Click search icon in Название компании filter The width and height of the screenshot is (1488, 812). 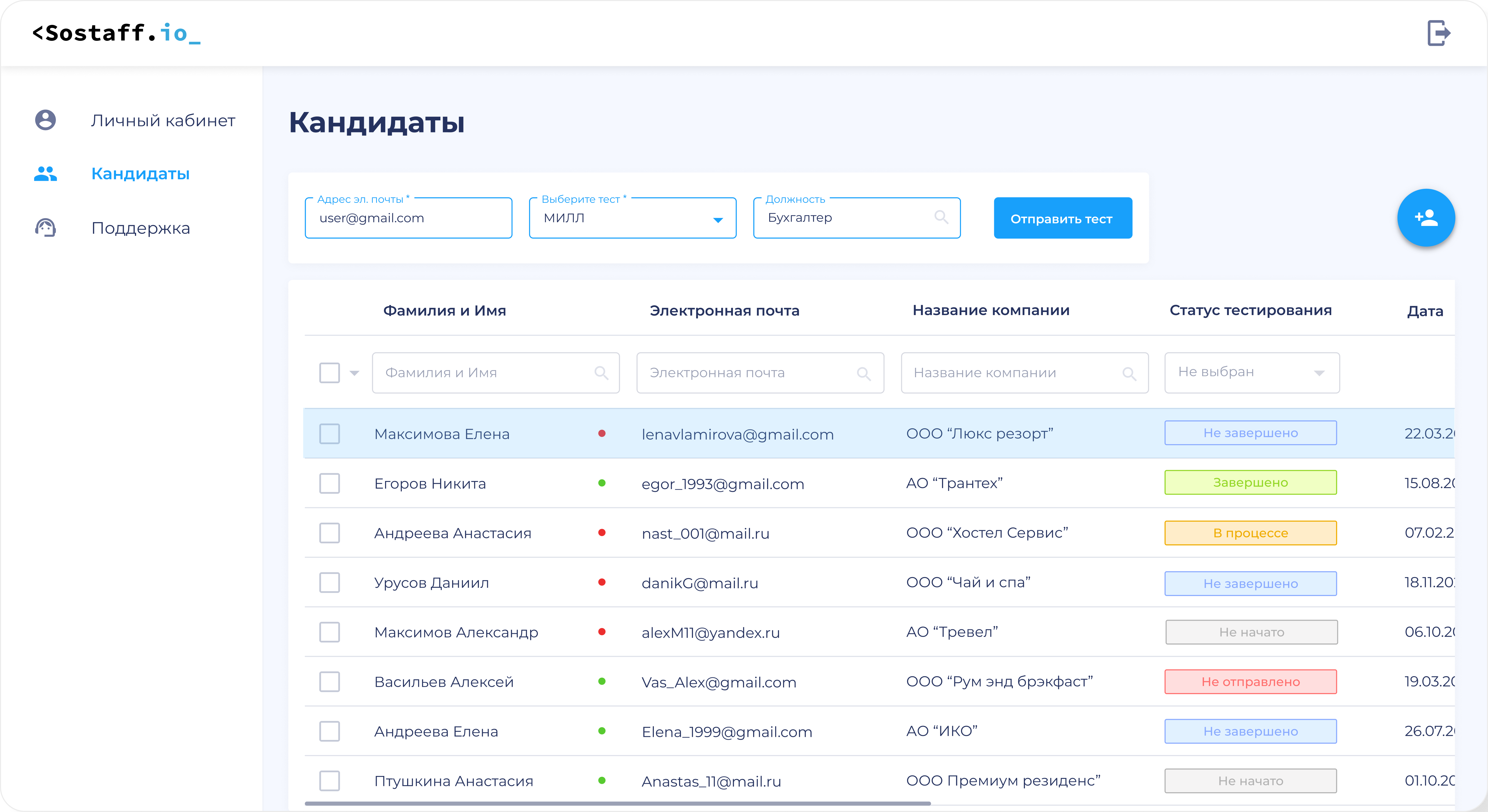pos(1129,373)
